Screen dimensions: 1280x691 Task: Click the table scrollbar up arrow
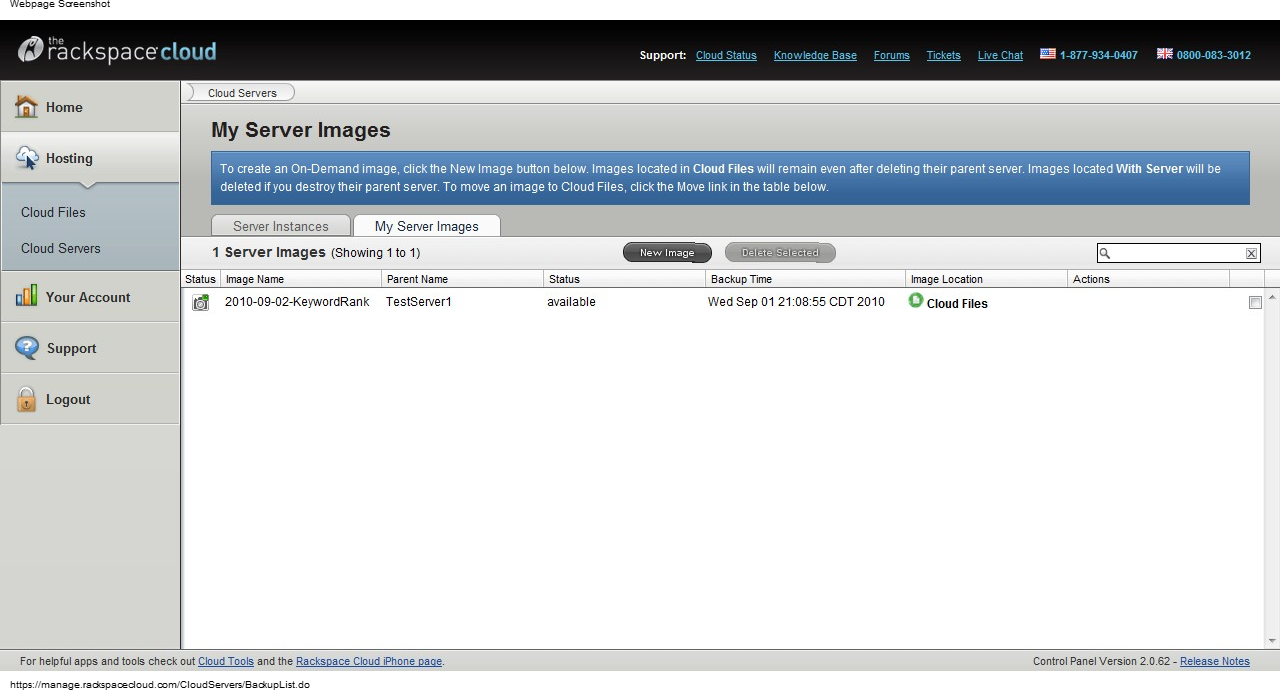[1272, 297]
